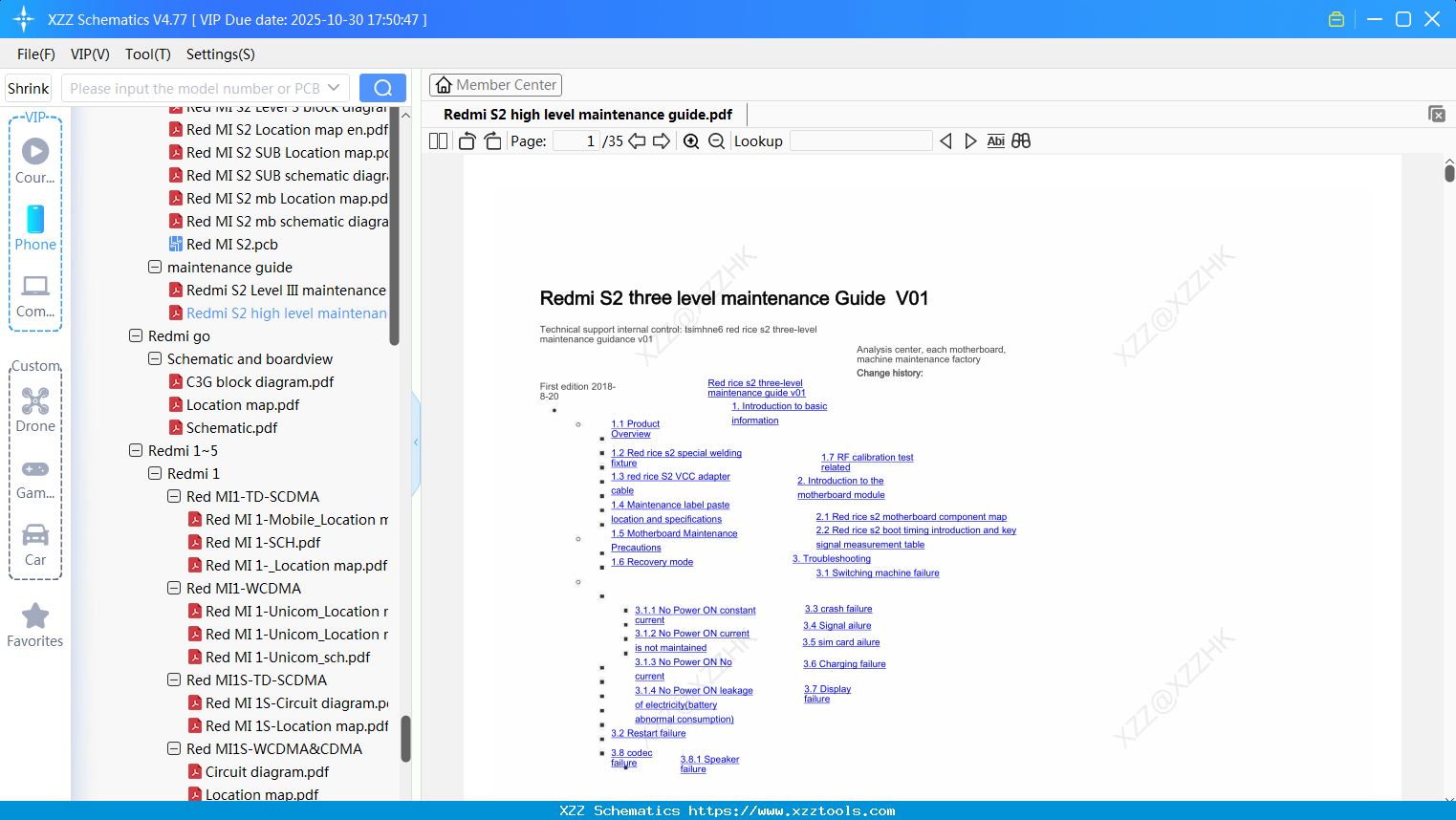Toggle the Abi match-case icon

[995, 140]
